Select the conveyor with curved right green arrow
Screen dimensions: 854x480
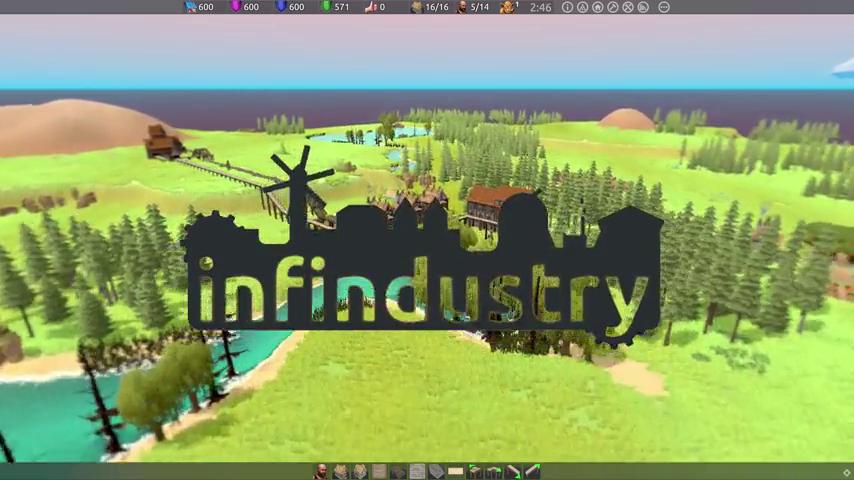click(x=494, y=471)
